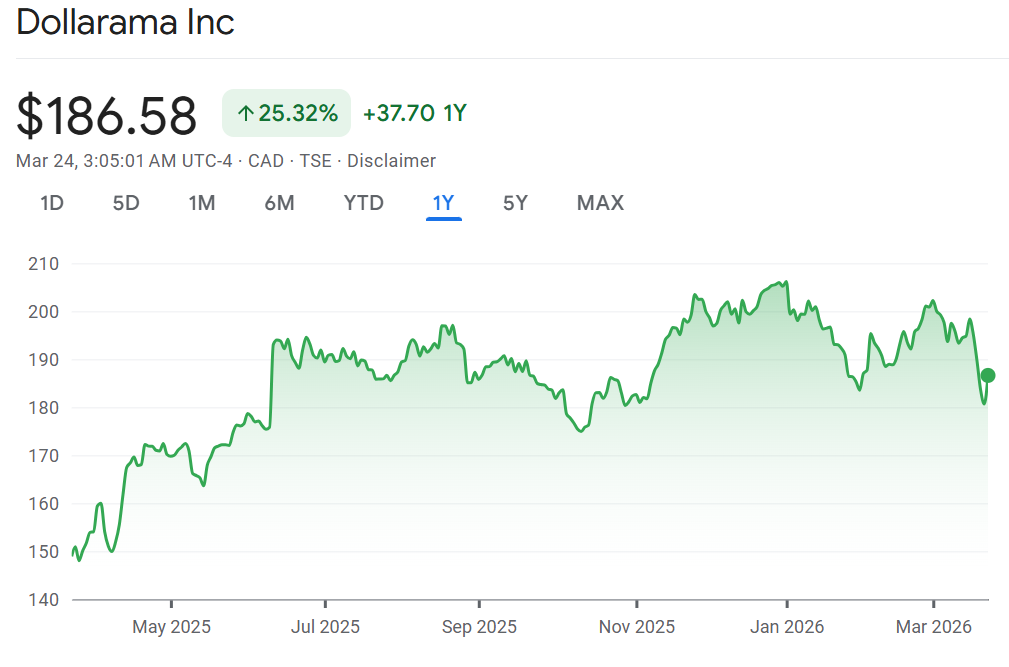Screen dimensions: 1009x667
Task: Show the 1M chart view
Action: click(x=202, y=203)
